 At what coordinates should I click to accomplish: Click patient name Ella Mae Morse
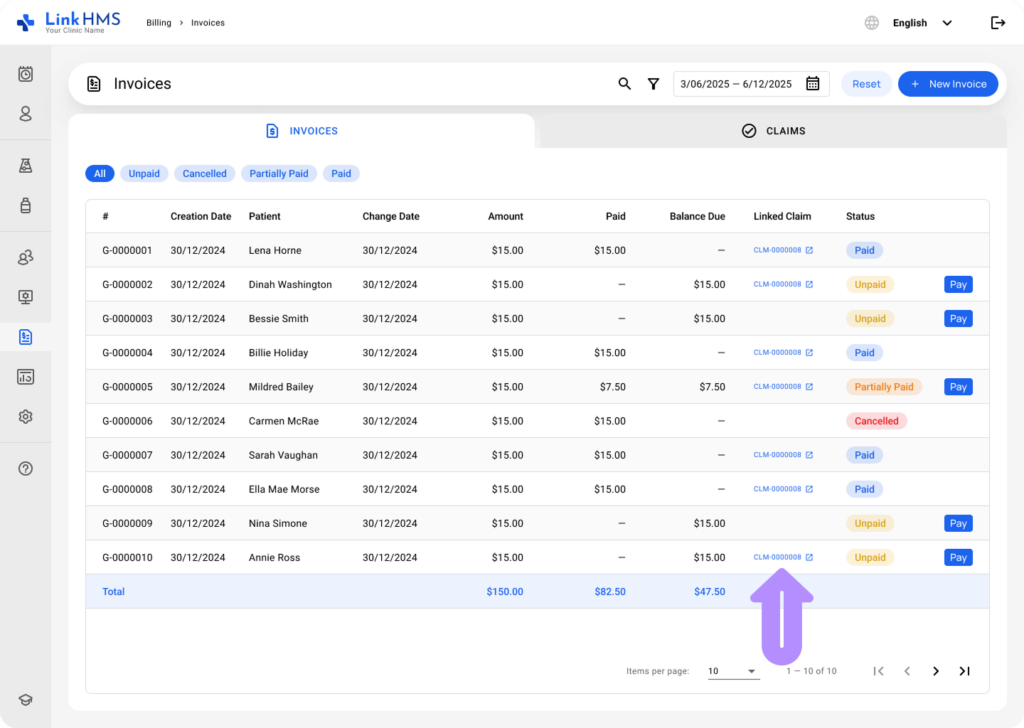tap(284, 489)
